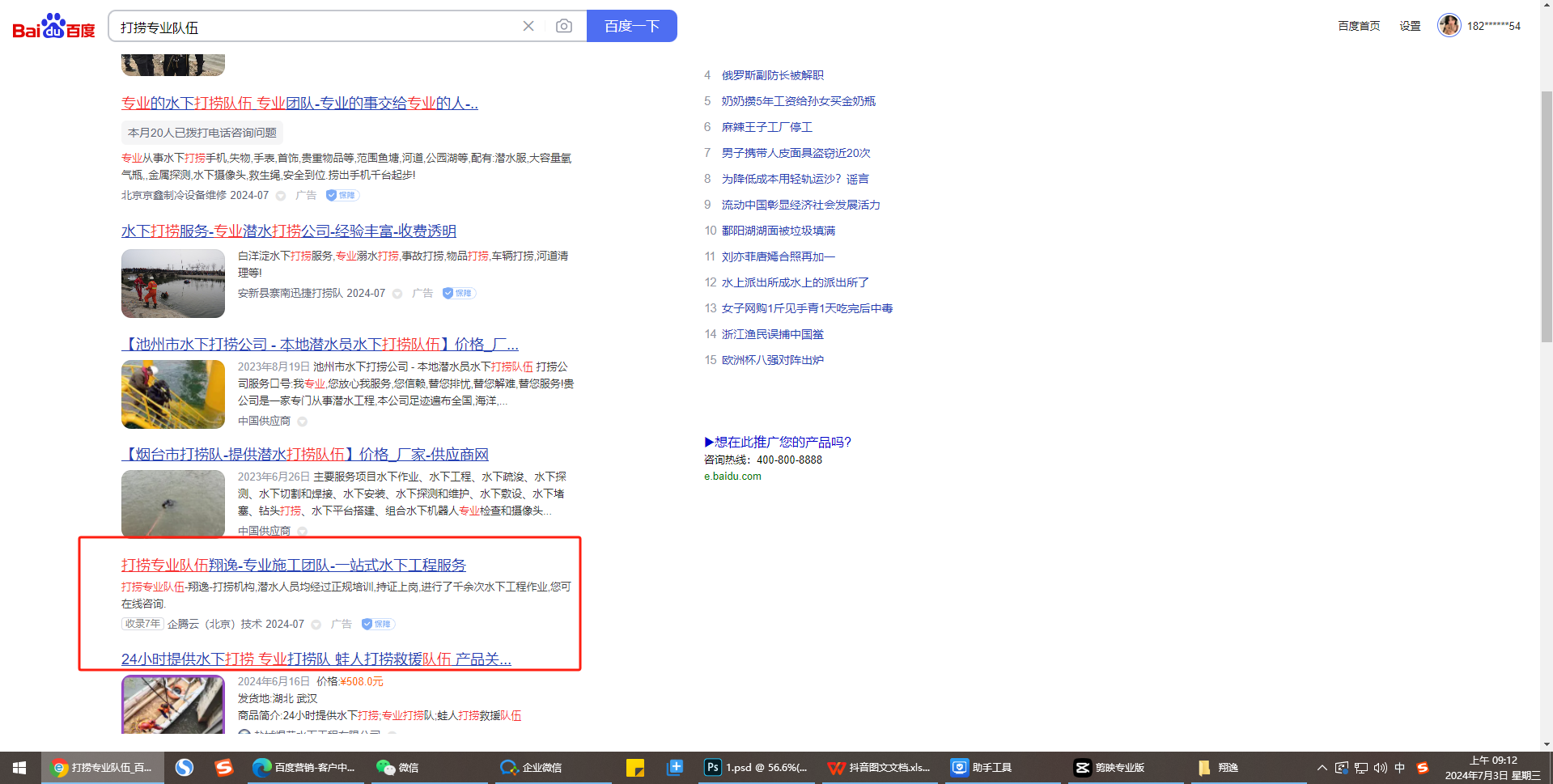The width and height of the screenshot is (1553, 784).
Task: Click the Baidu logo
Action: [53, 27]
